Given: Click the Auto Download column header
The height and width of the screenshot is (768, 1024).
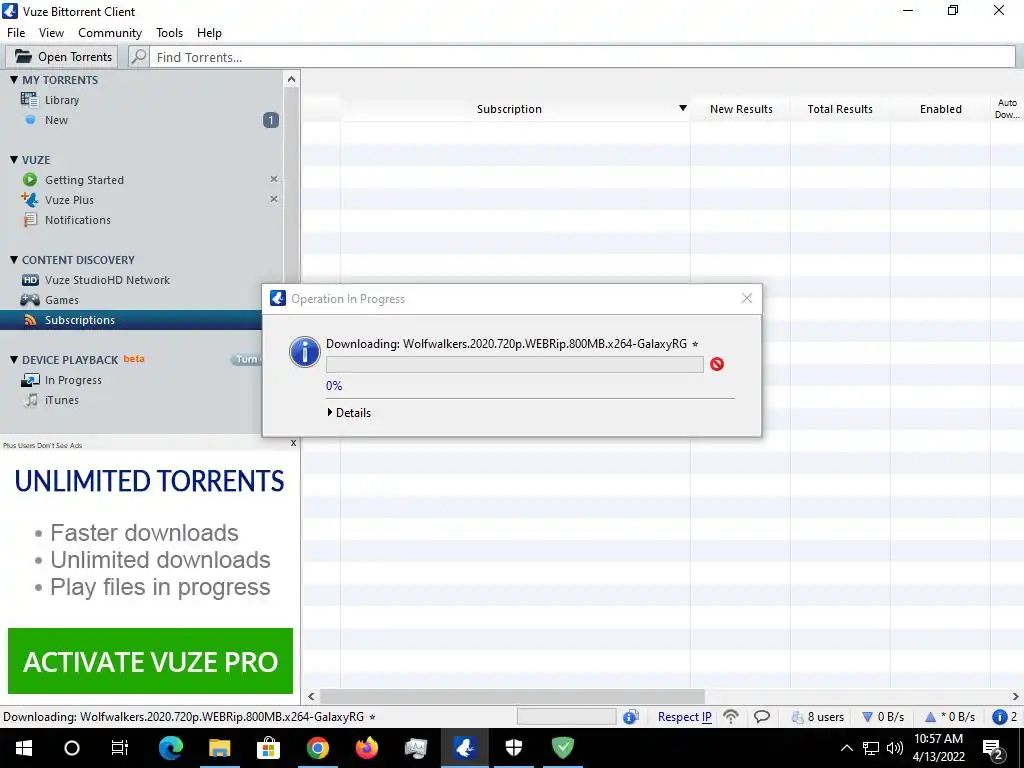Looking at the screenshot, I should [1007, 108].
